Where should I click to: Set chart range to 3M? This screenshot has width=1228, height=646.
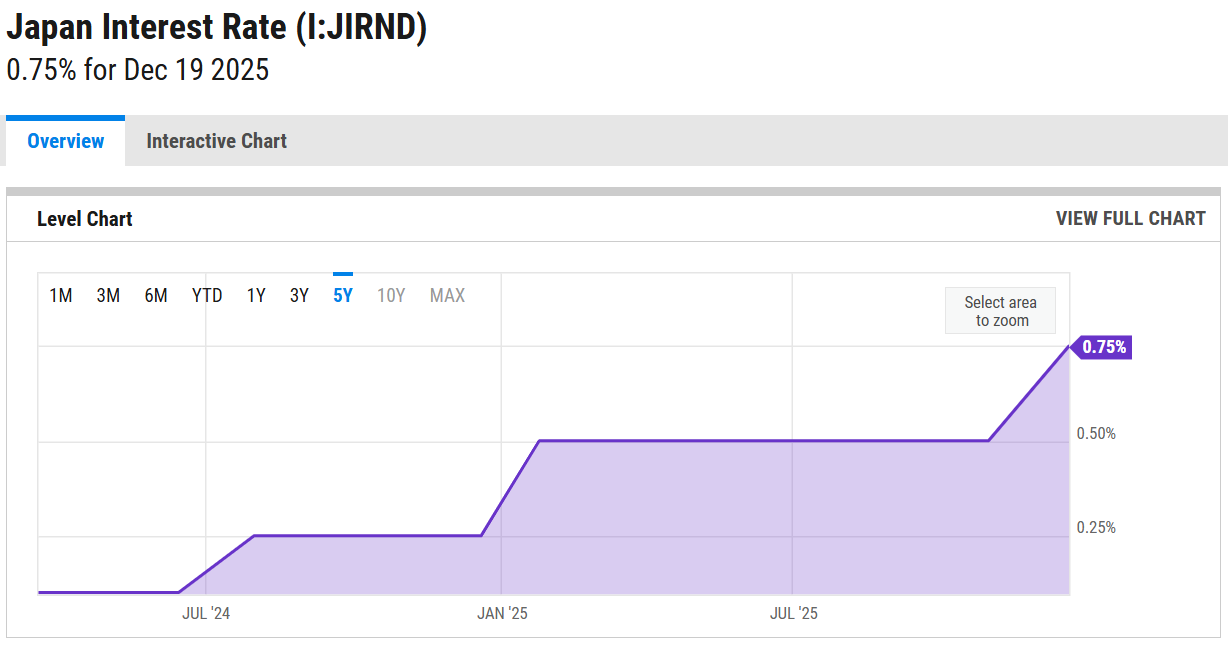pos(108,295)
